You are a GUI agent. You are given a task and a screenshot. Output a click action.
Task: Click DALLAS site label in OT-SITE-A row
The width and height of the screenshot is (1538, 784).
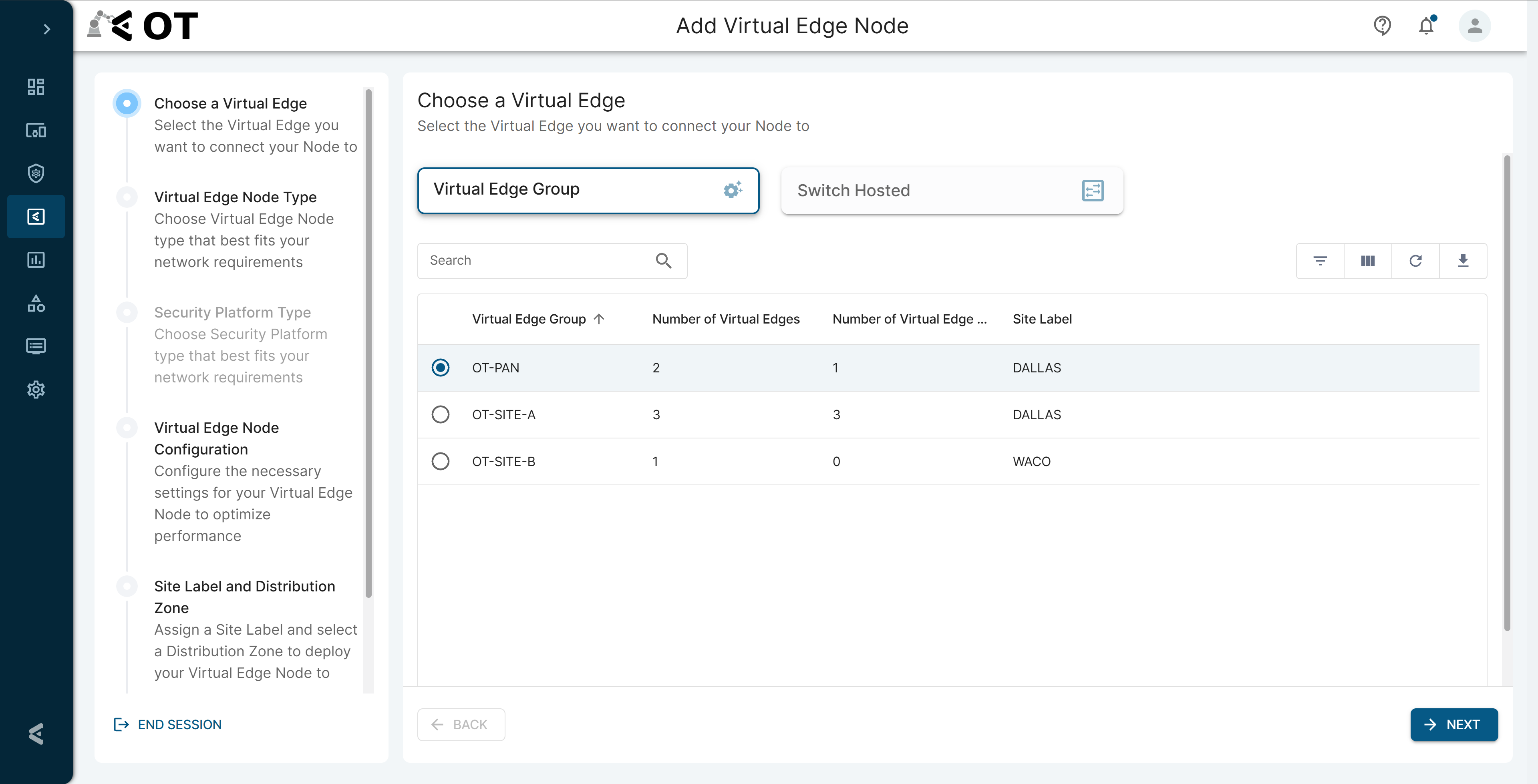tap(1037, 414)
